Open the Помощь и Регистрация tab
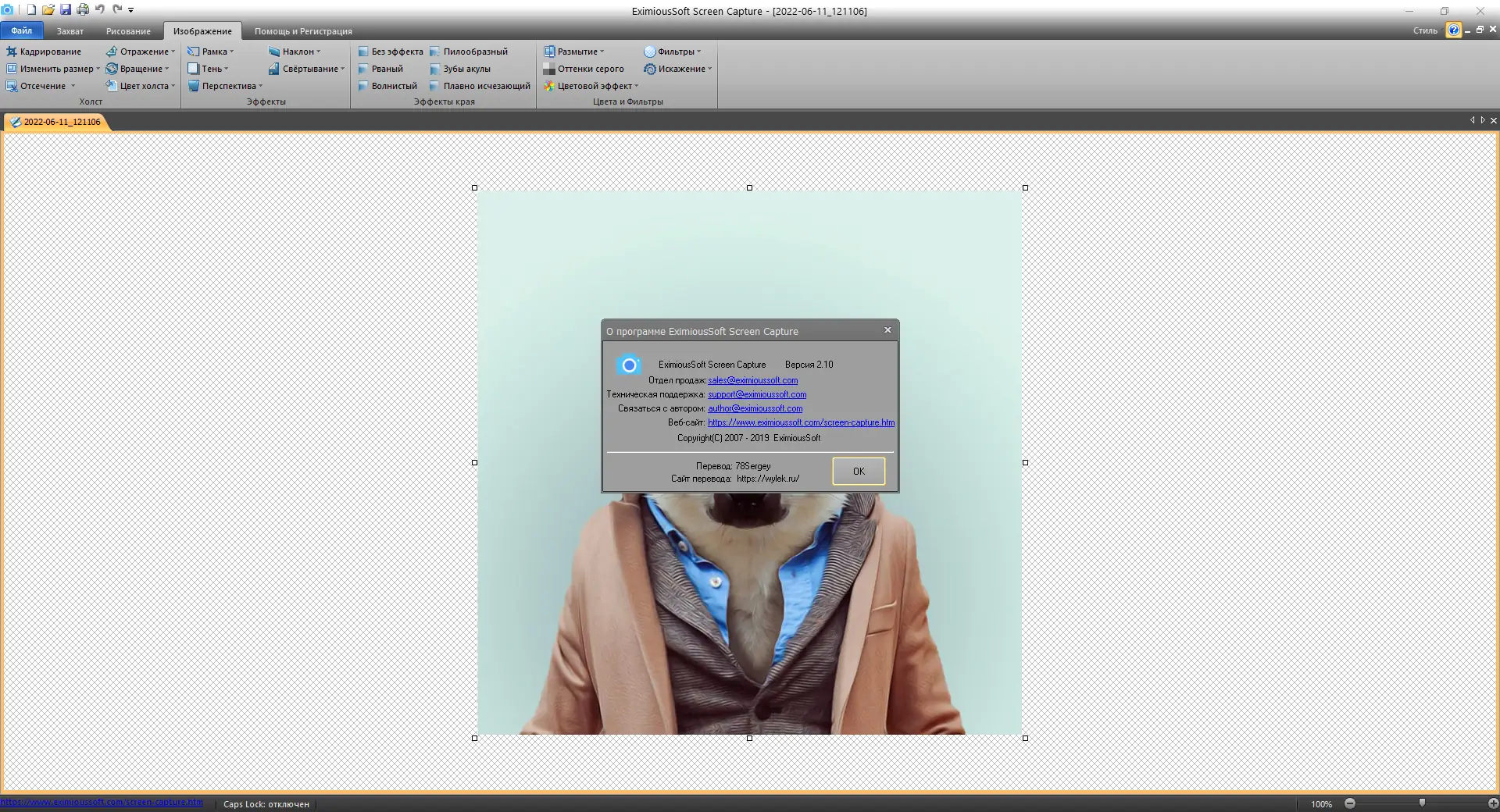Screen dimensions: 1500x812 [303, 31]
